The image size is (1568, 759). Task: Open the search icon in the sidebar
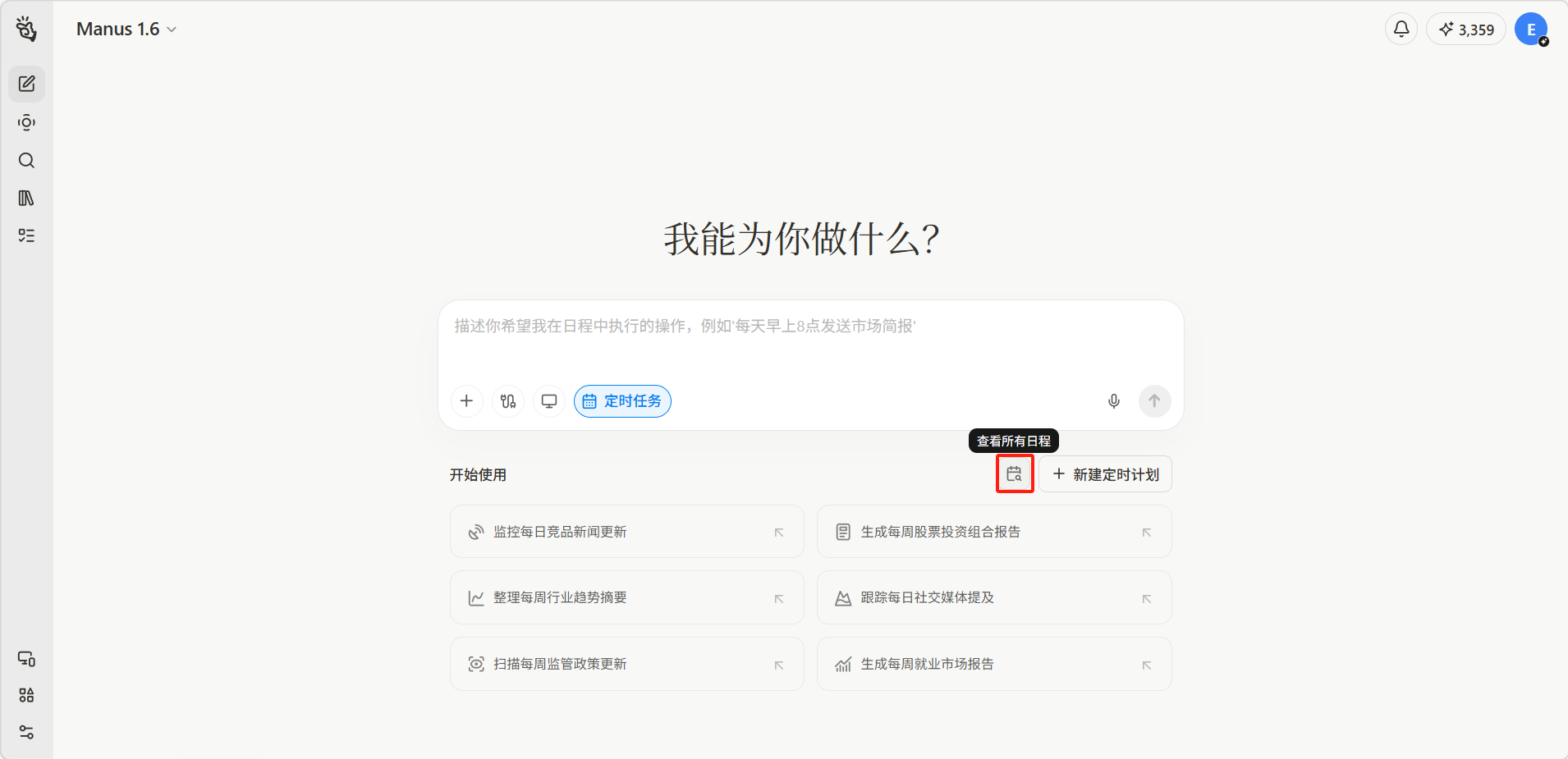[26, 160]
